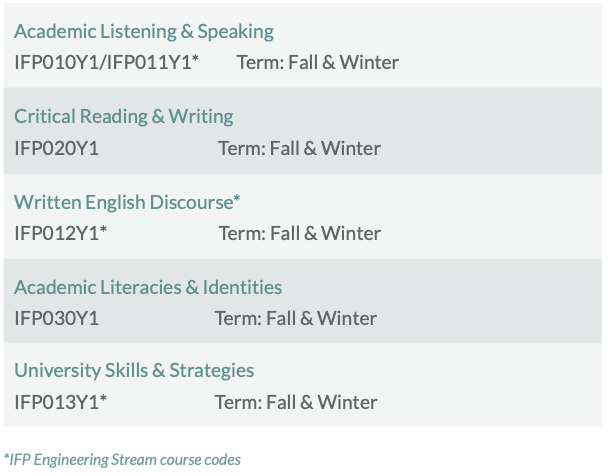This screenshot has width=608, height=476.
Task: Click the term text for Academic Listening & Speaking
Action: 318,62
